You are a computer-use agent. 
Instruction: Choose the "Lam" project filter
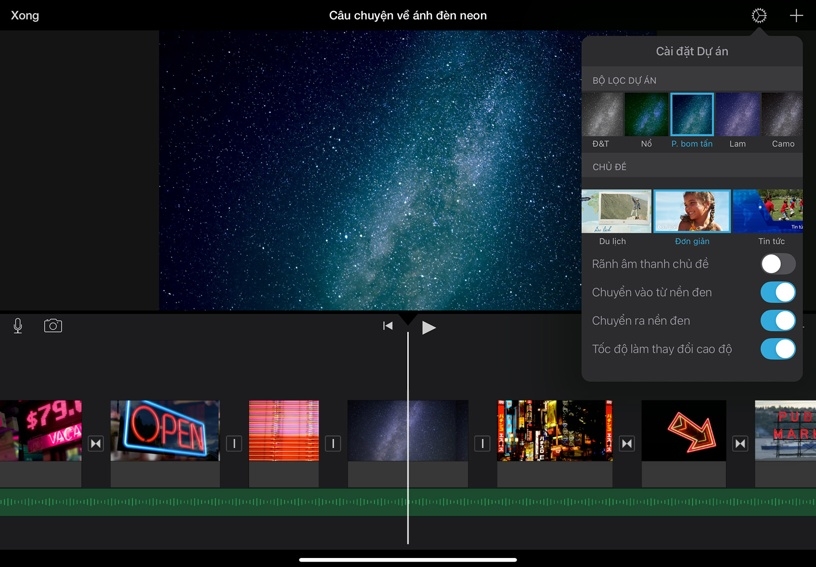[x=738, y=115]
